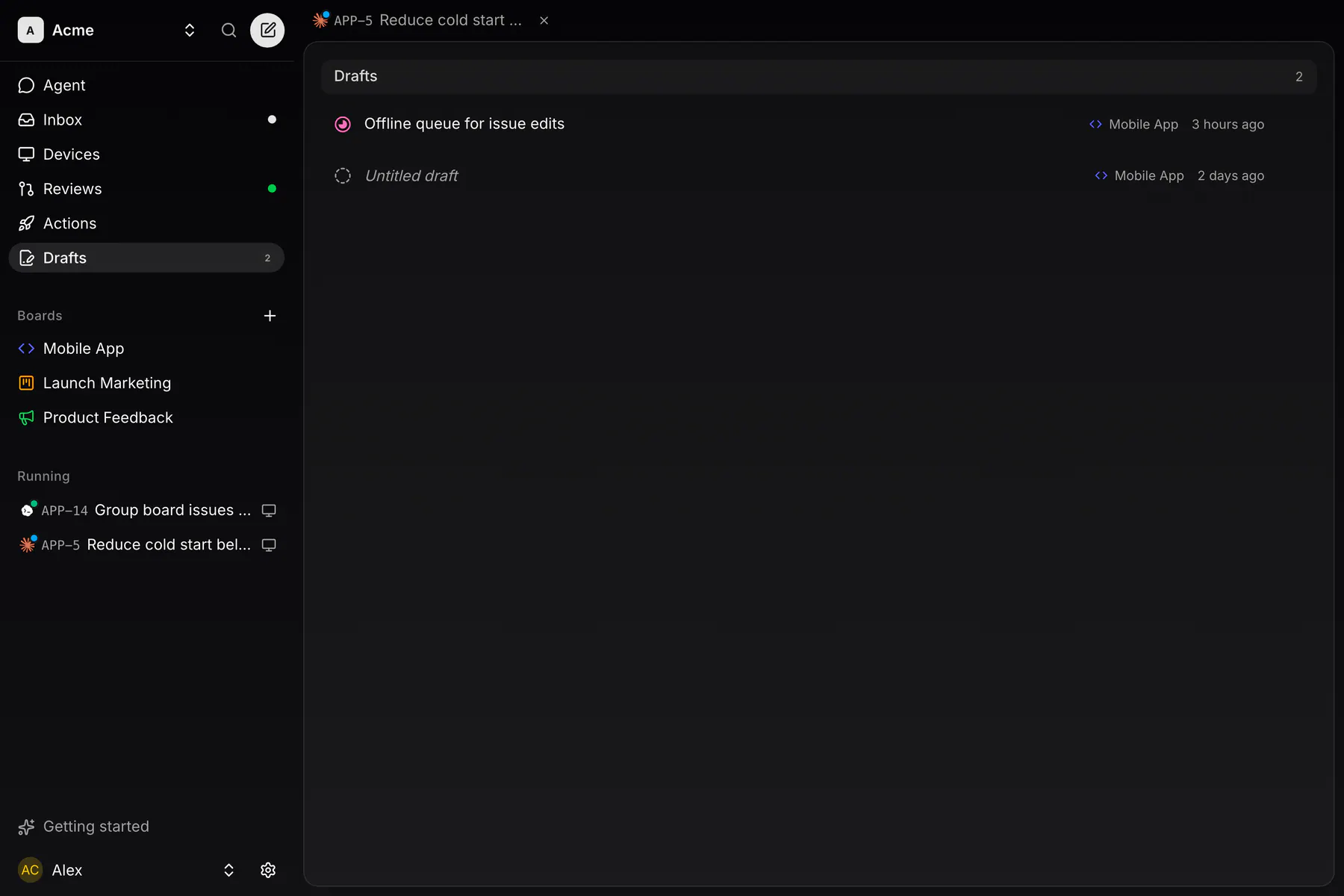Open Getting started
Image resolution: width=1344 pixels, height=896 pixels.
click(84, 827)
